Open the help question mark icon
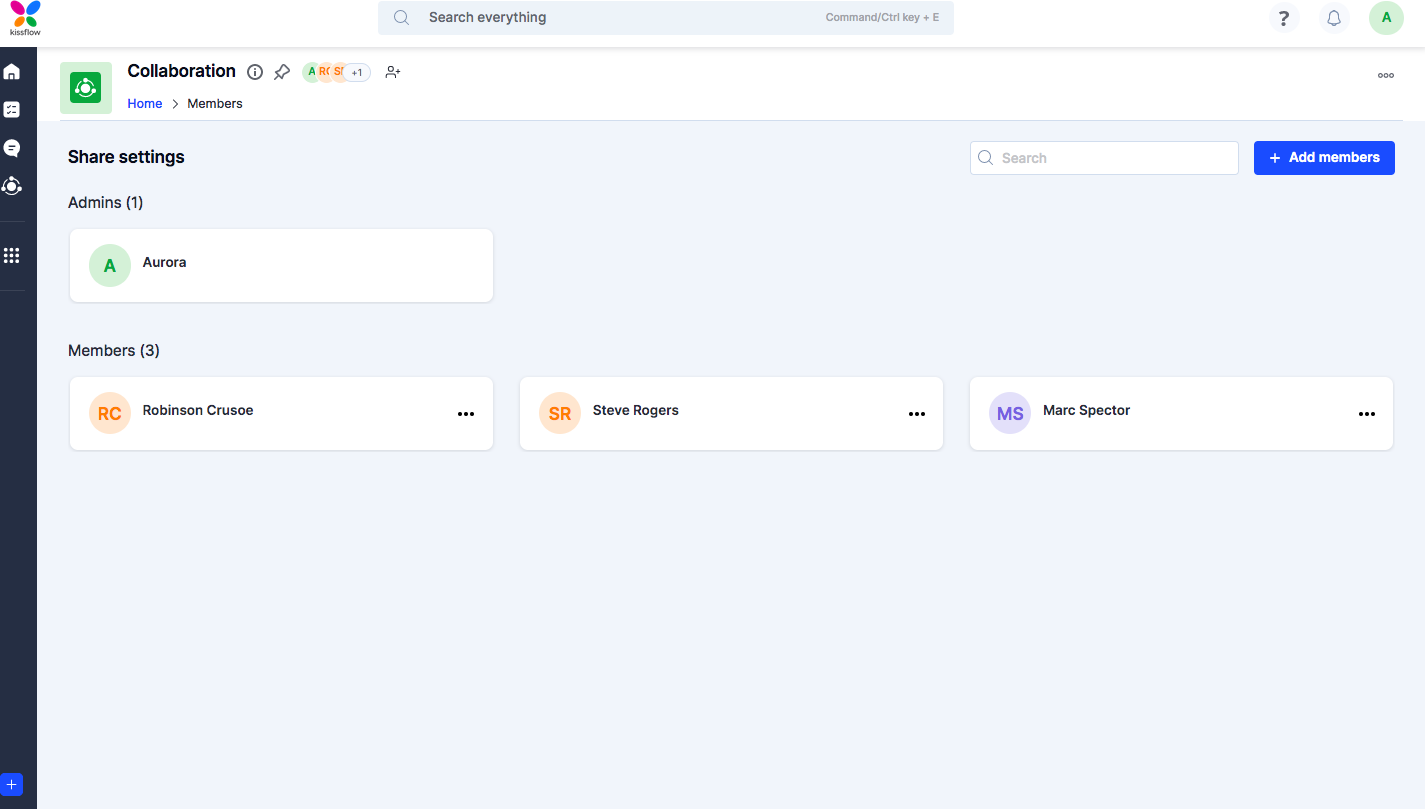Viewport: 1425px width, 809px height. (x=1284, y=18)
